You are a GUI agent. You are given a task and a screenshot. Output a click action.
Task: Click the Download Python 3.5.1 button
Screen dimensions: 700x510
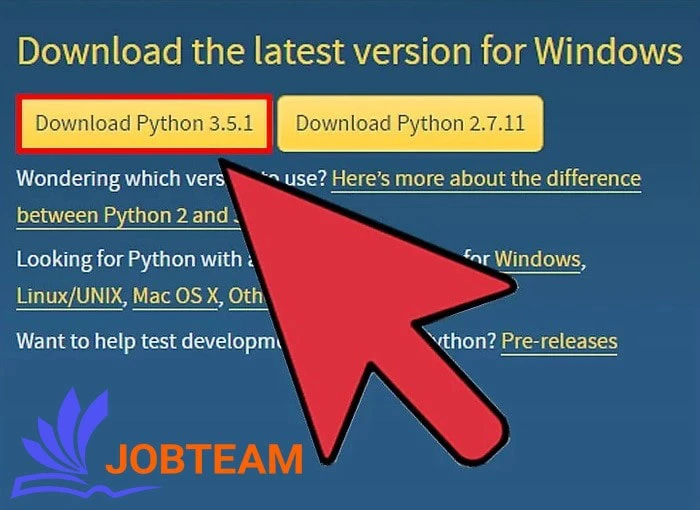click(x=144, y=124)
